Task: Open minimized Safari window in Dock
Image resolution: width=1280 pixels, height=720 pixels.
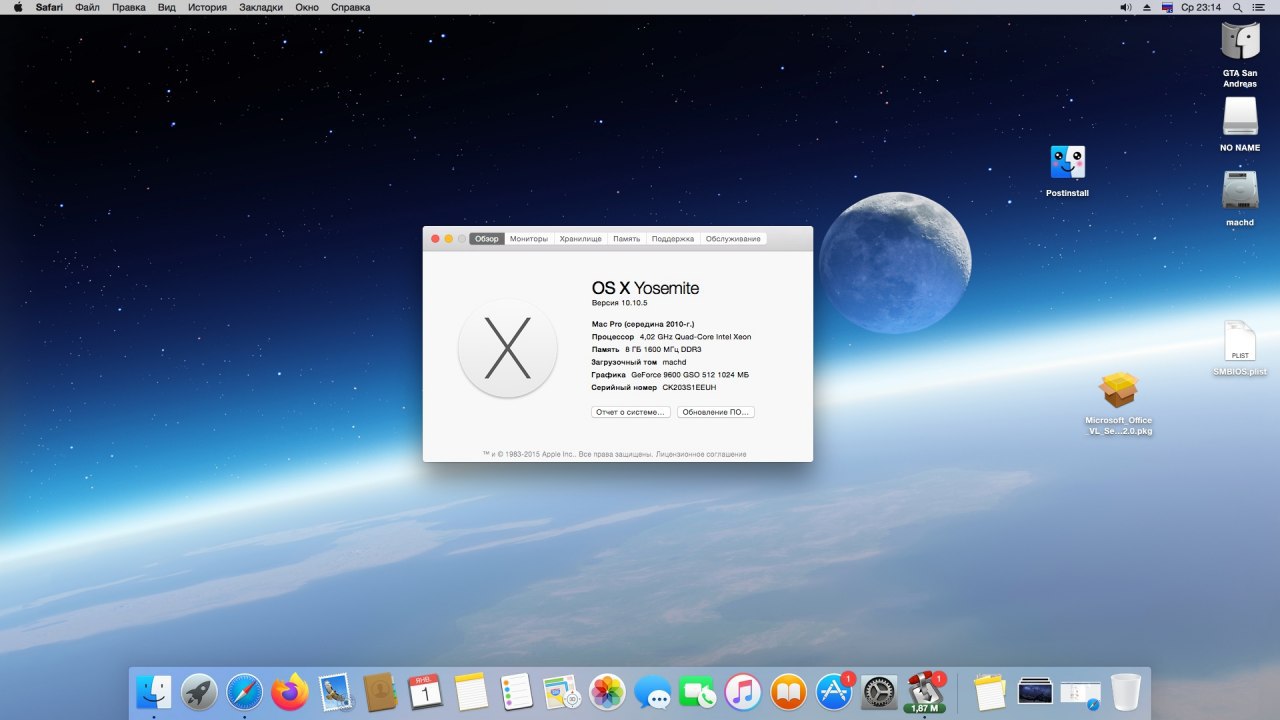Action: click(x=1080, y=692)
